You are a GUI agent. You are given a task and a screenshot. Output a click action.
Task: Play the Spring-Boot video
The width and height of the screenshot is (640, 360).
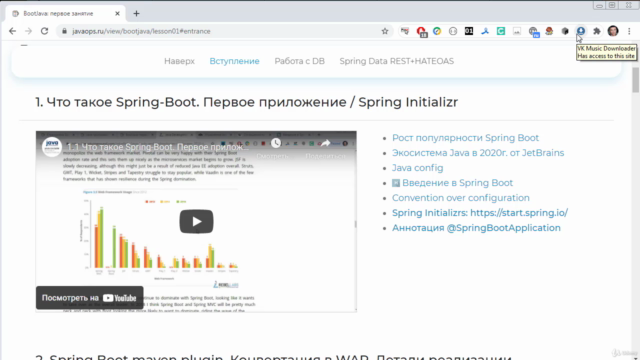point(196,221)
